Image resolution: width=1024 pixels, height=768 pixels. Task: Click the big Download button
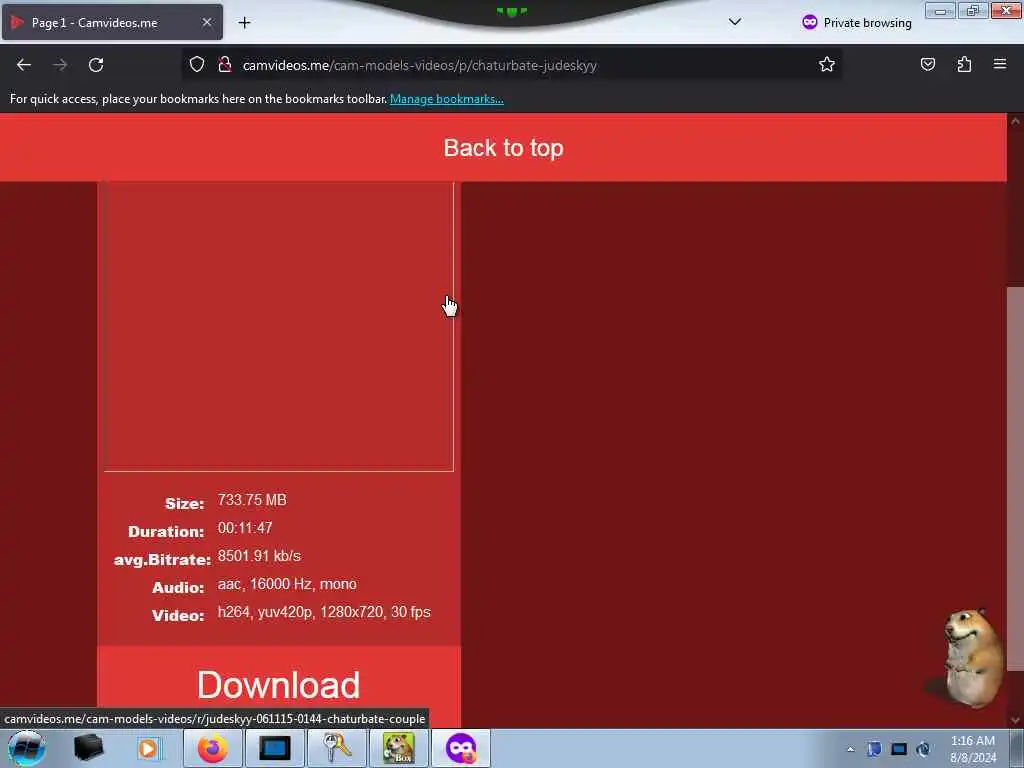coord(279,684)
